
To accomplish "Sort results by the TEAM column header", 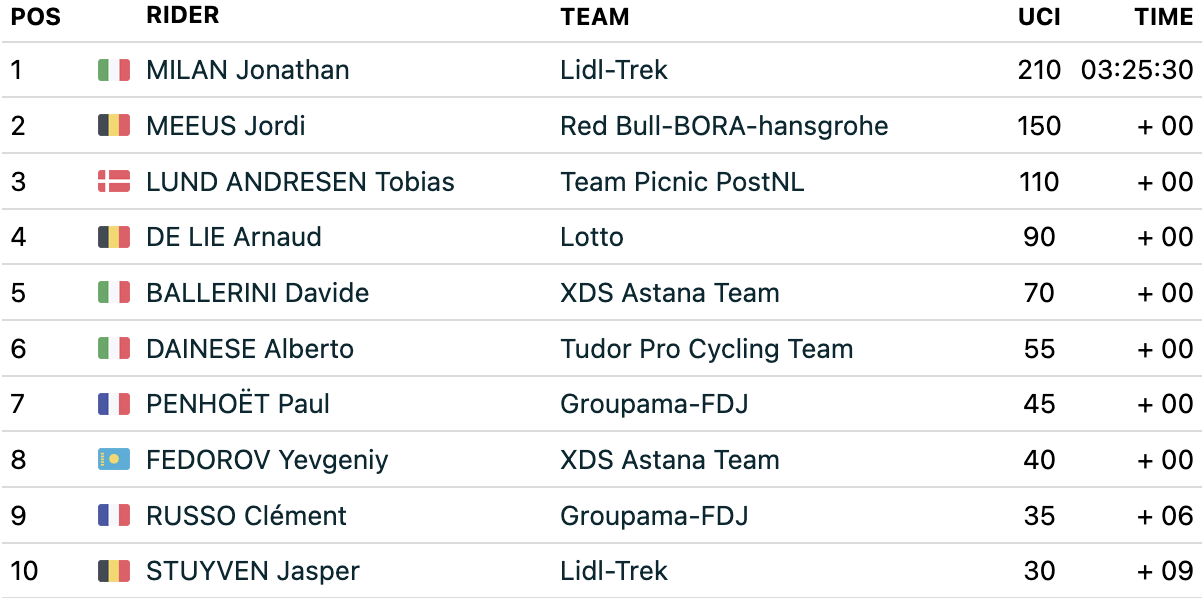I will pyautogui.click(x=595, y=17).
